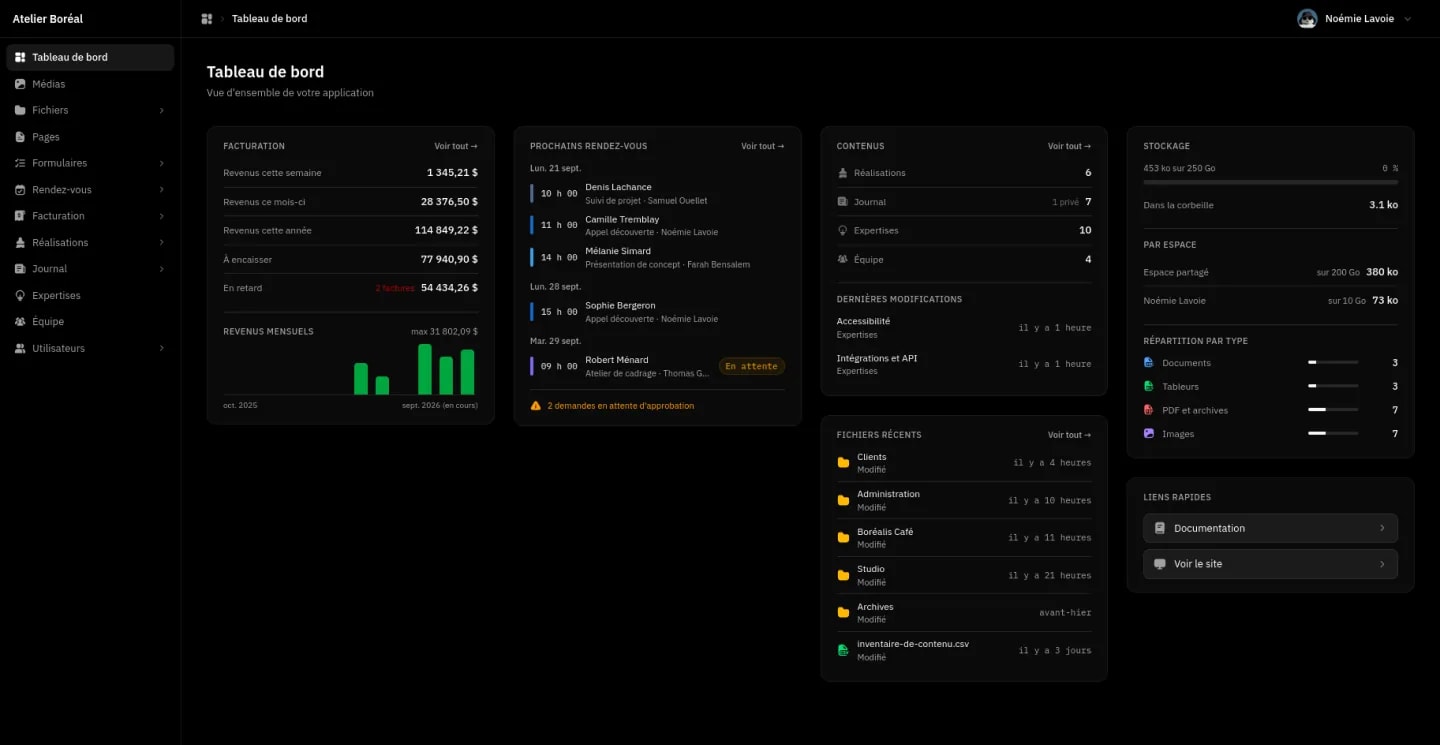1440x745 pixels.
Task: Click the inventaire-de-contenu.csv file icon
Action: [x=843, y=650]
